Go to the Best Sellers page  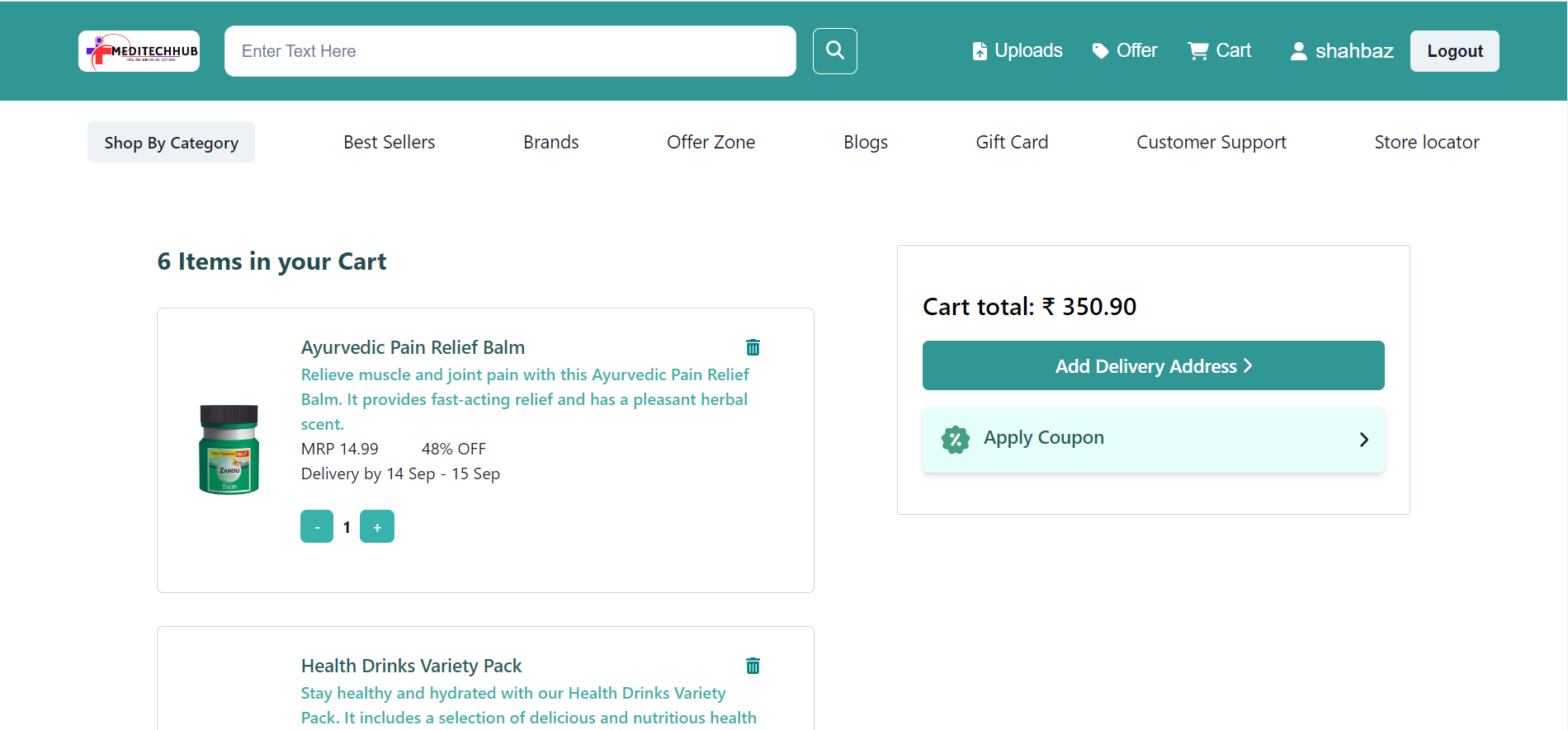[389, 143]
